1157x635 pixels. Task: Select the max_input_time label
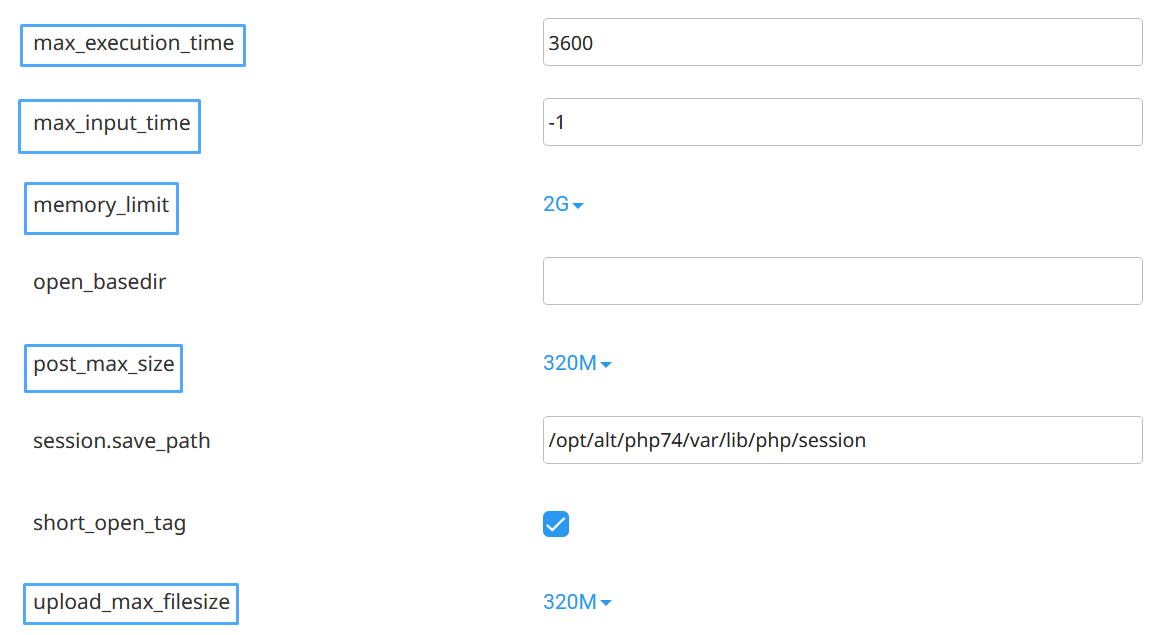(111, 123)
